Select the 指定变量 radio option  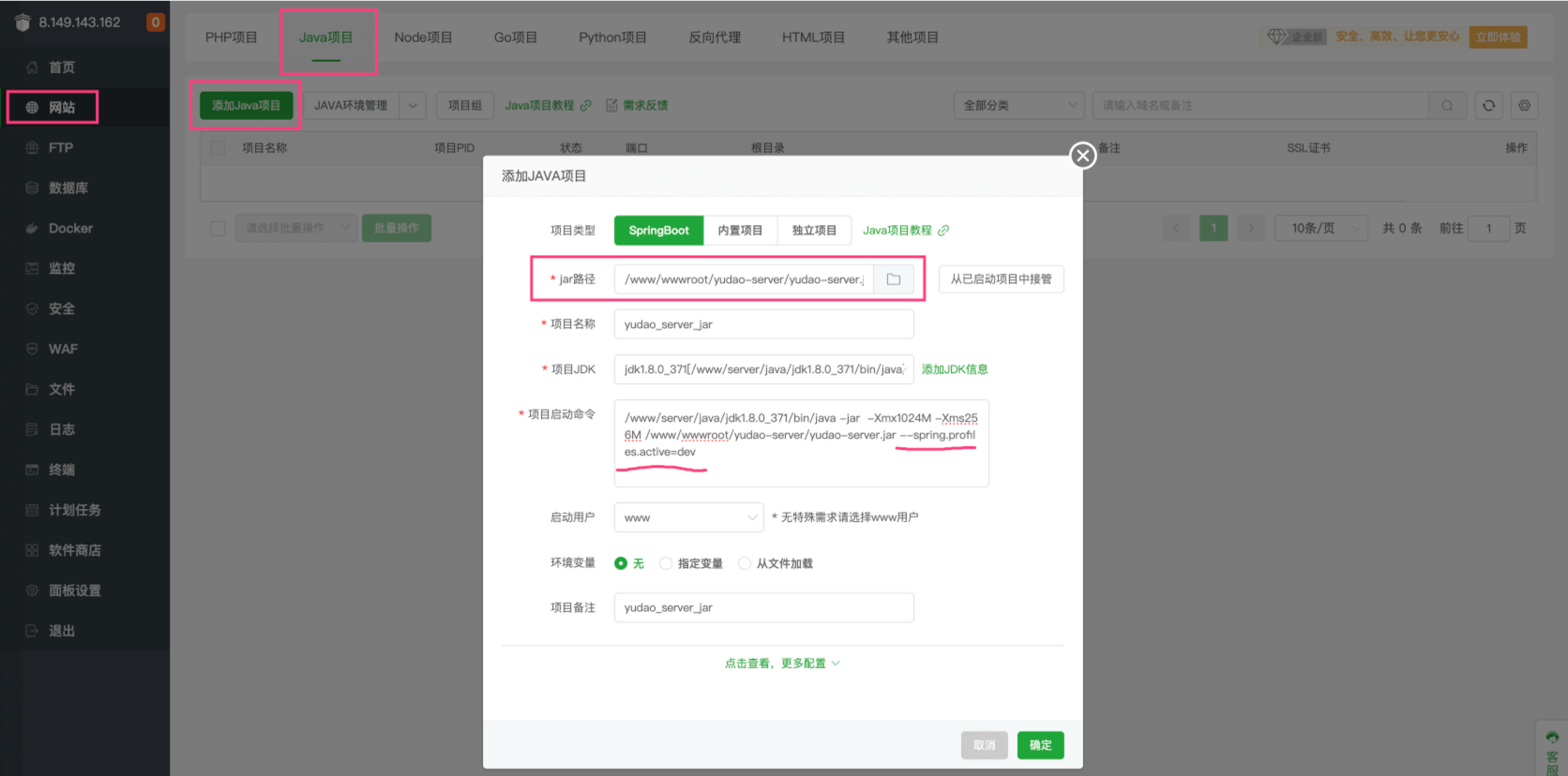coord(666,563)
